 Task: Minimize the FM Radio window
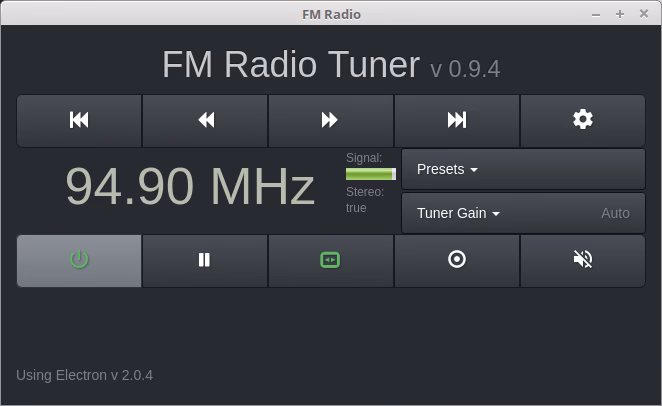(x=596, y=14)
